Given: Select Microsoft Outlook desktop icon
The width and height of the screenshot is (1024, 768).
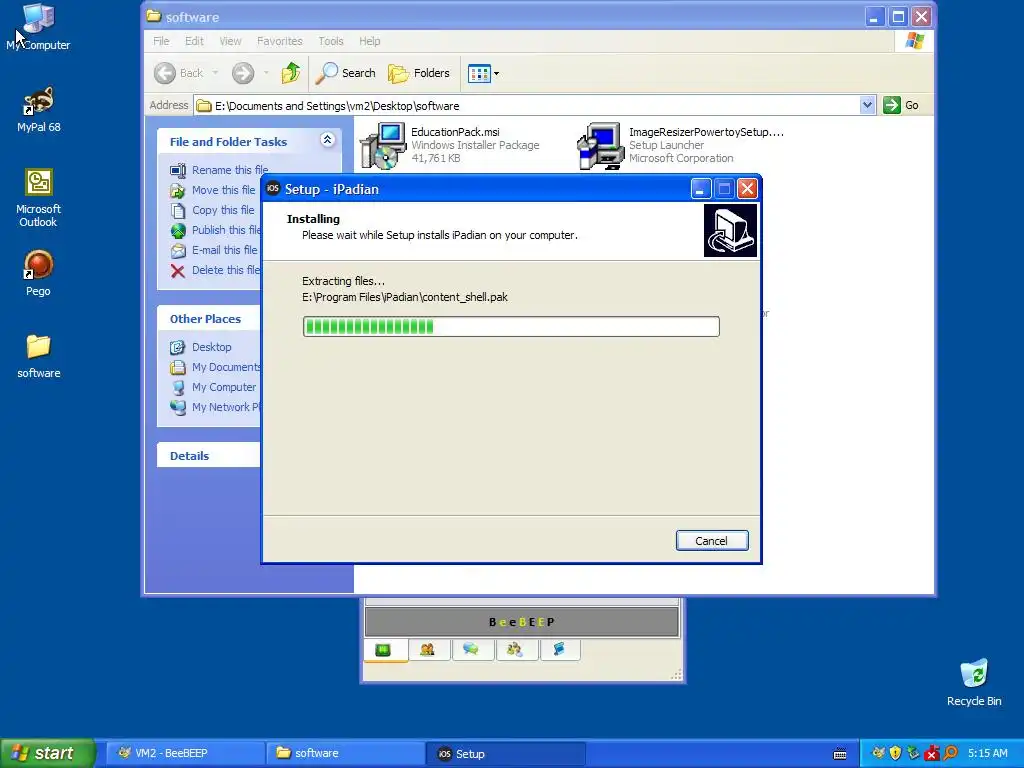Looking at the screenshot, I should click(39, 198).
